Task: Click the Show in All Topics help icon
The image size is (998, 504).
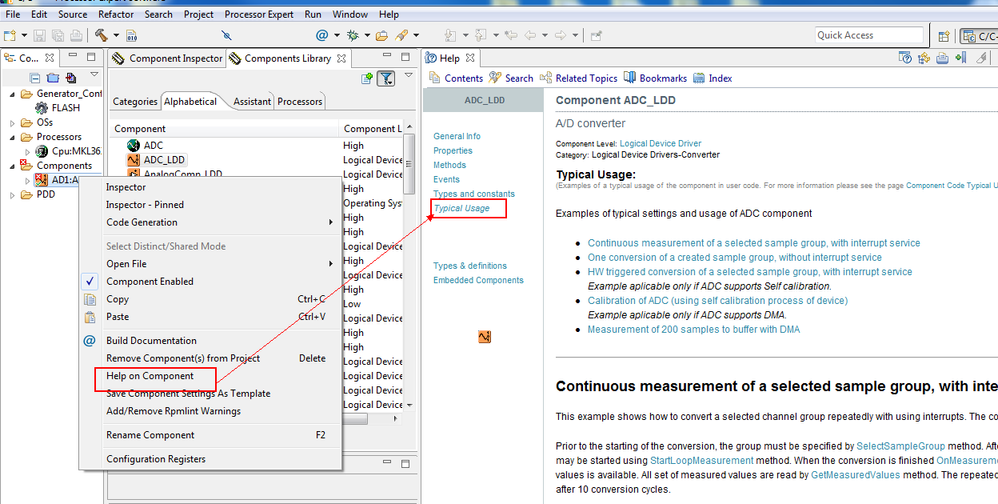Action: (x=924, y=59)
